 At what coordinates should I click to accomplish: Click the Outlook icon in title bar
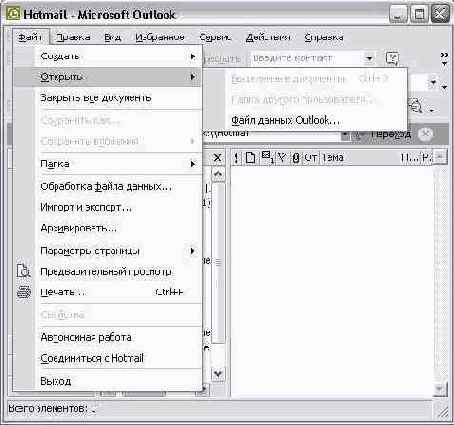click(x=13, y=14)
